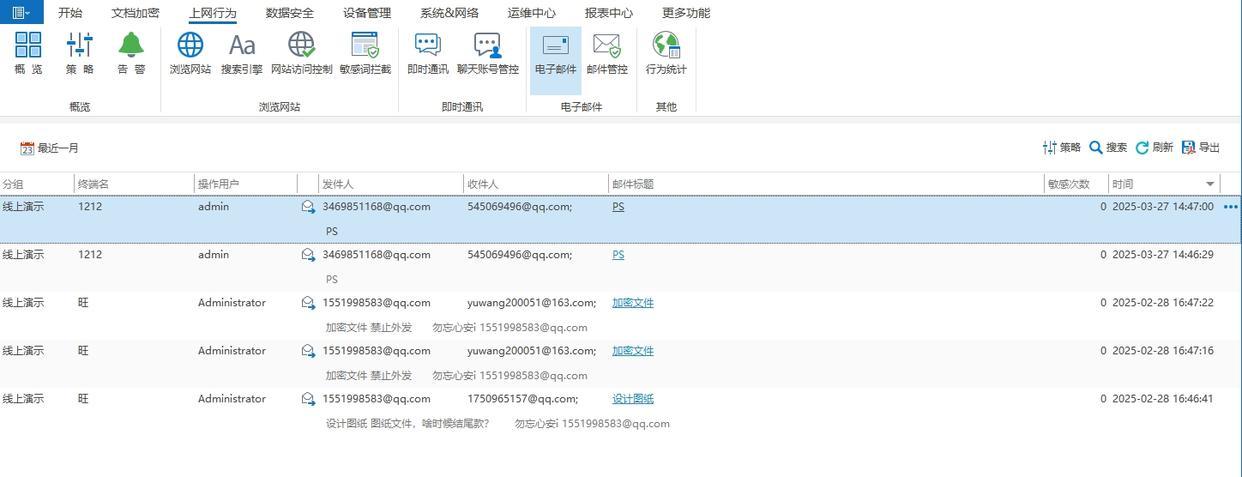Click the 时间 column sort arrow
The image size is (1242, 477).
[1210, 184]
